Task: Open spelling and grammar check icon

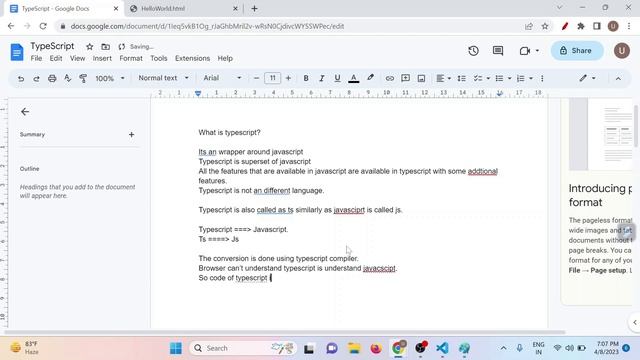Action: tap(67, 78)
